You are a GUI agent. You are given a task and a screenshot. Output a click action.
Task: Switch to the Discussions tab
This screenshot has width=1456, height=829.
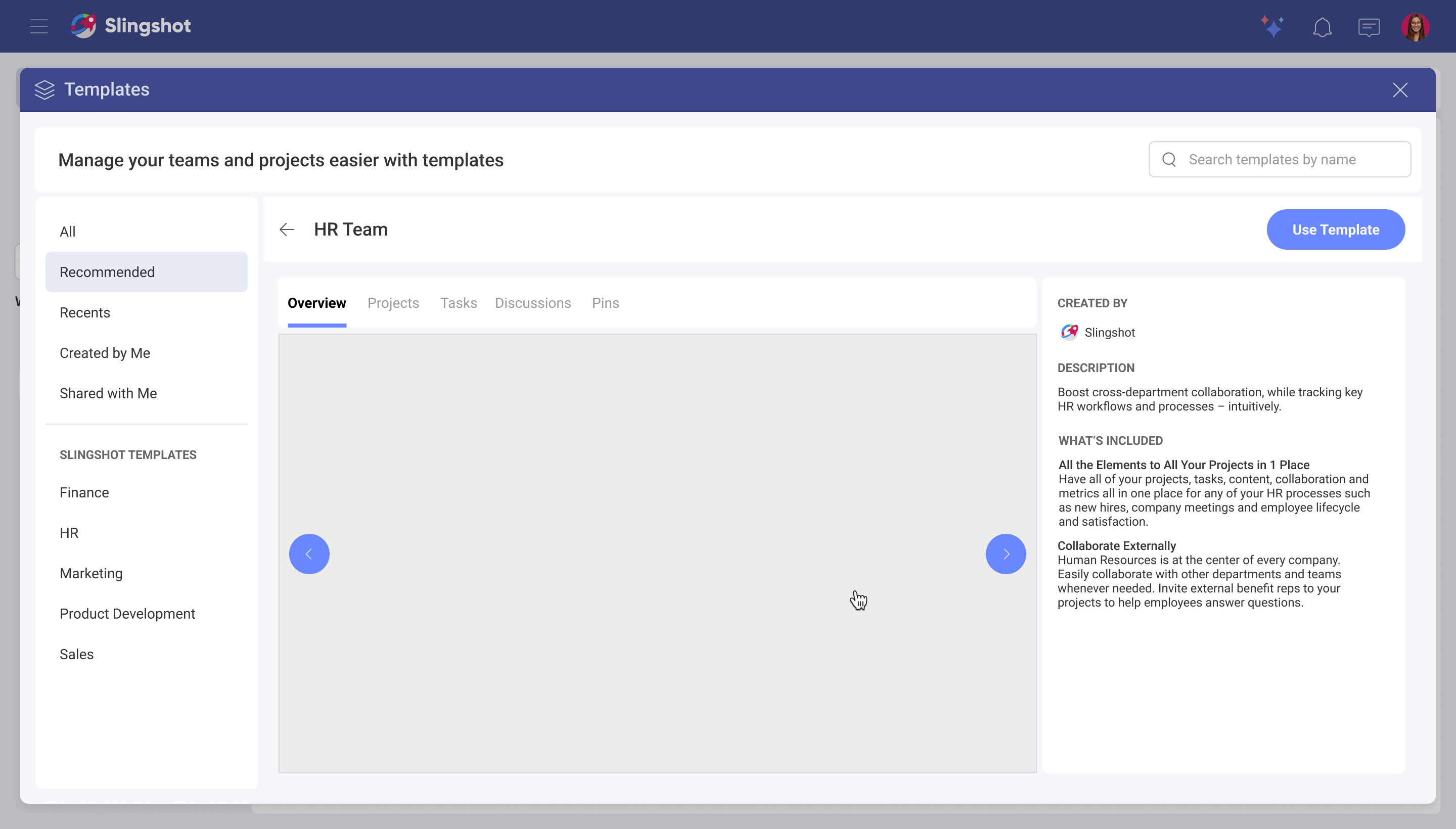[x=532, y=303]
